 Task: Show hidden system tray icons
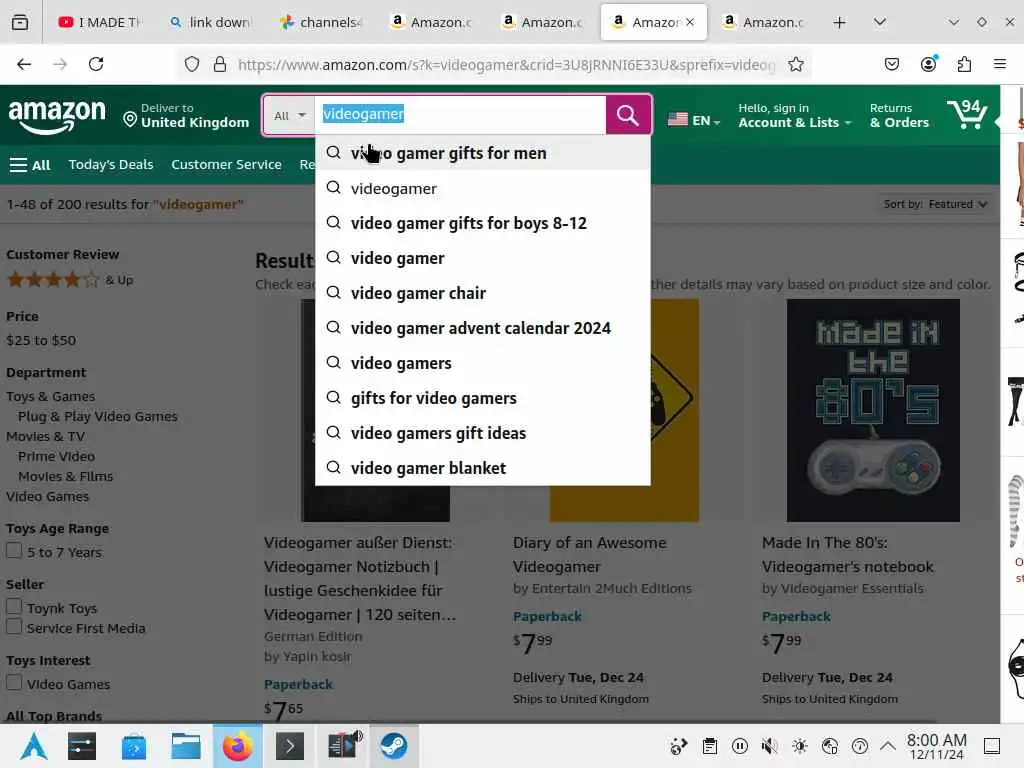888,746
